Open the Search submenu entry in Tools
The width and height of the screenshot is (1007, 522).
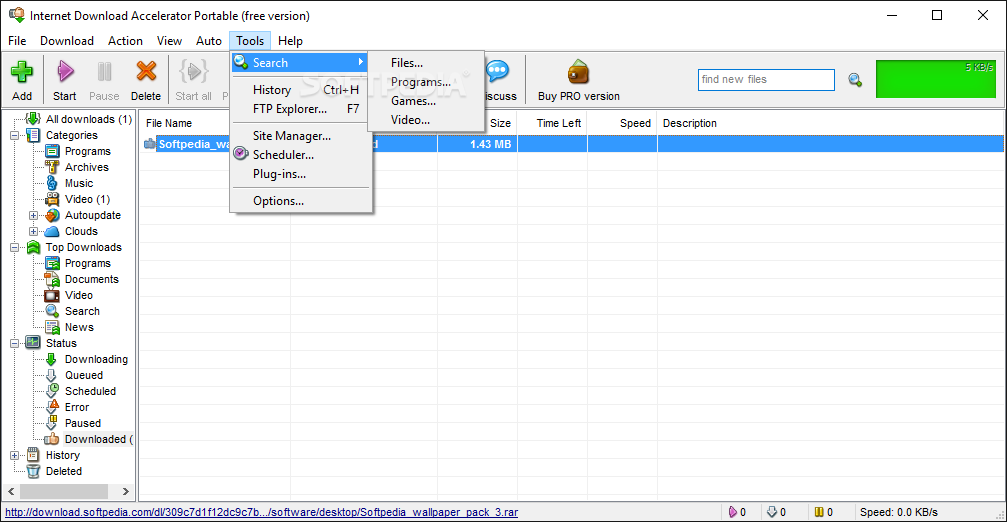[301, 62]
